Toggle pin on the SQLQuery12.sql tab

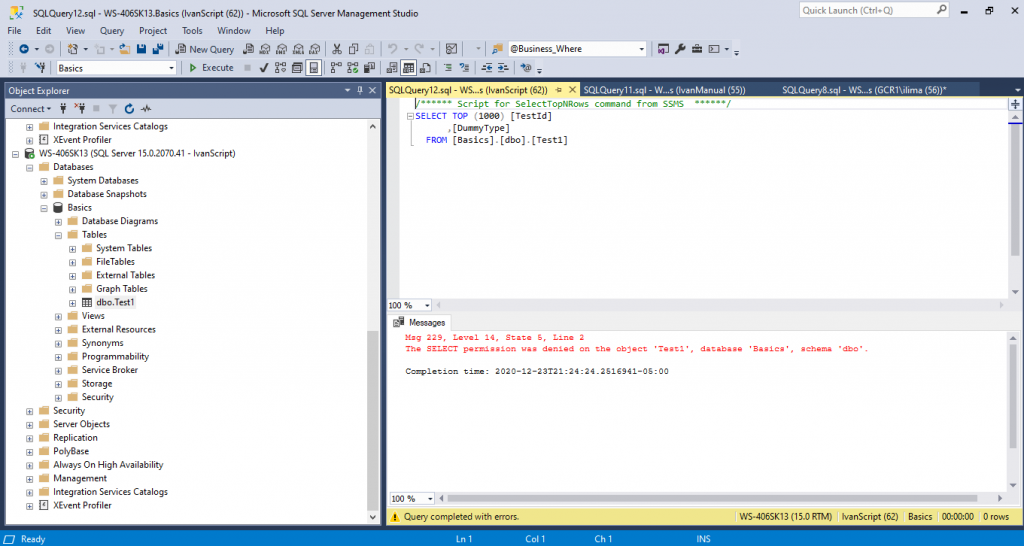point(560,90)
